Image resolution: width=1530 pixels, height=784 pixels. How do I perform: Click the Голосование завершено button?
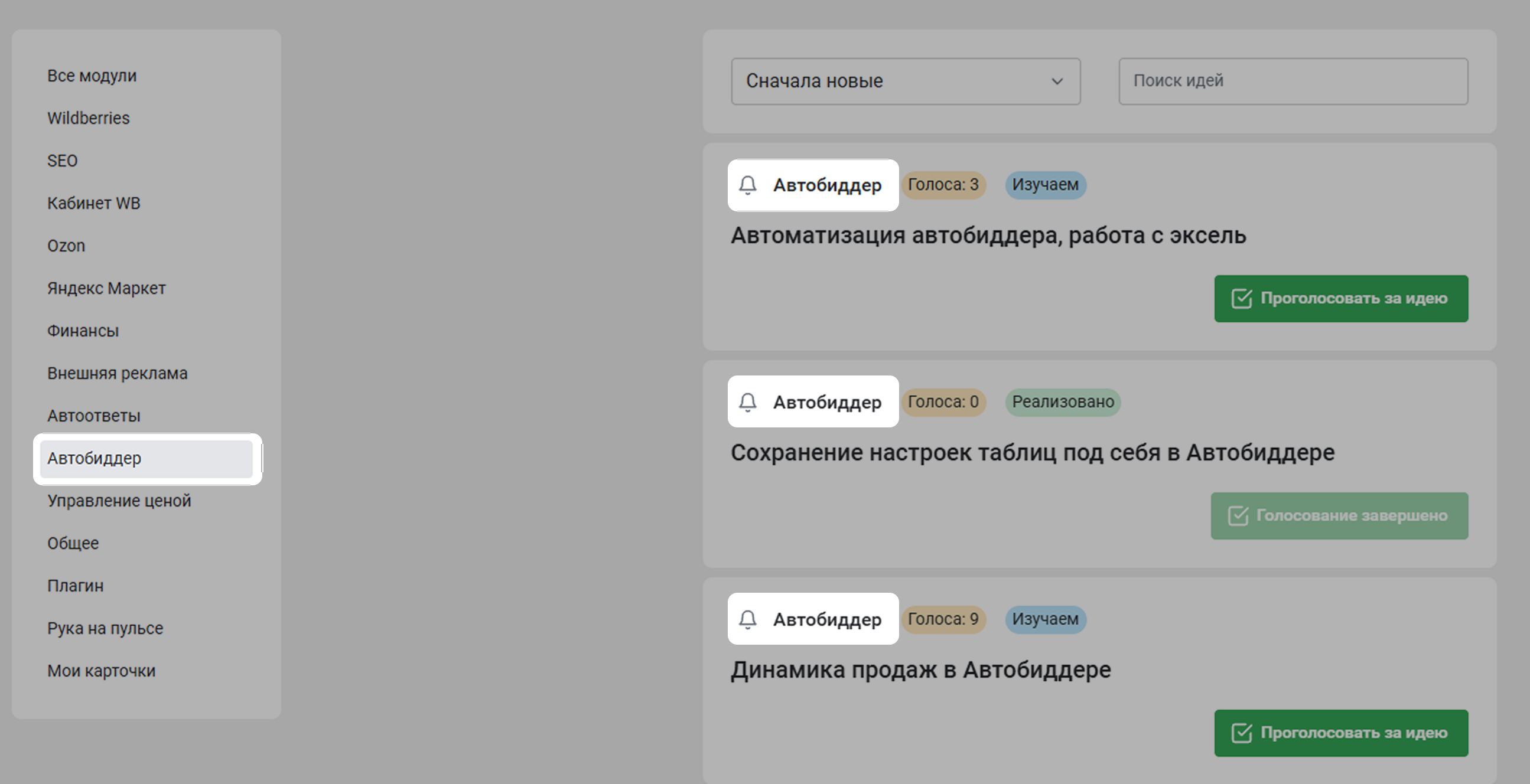(x=1339, y=516)
